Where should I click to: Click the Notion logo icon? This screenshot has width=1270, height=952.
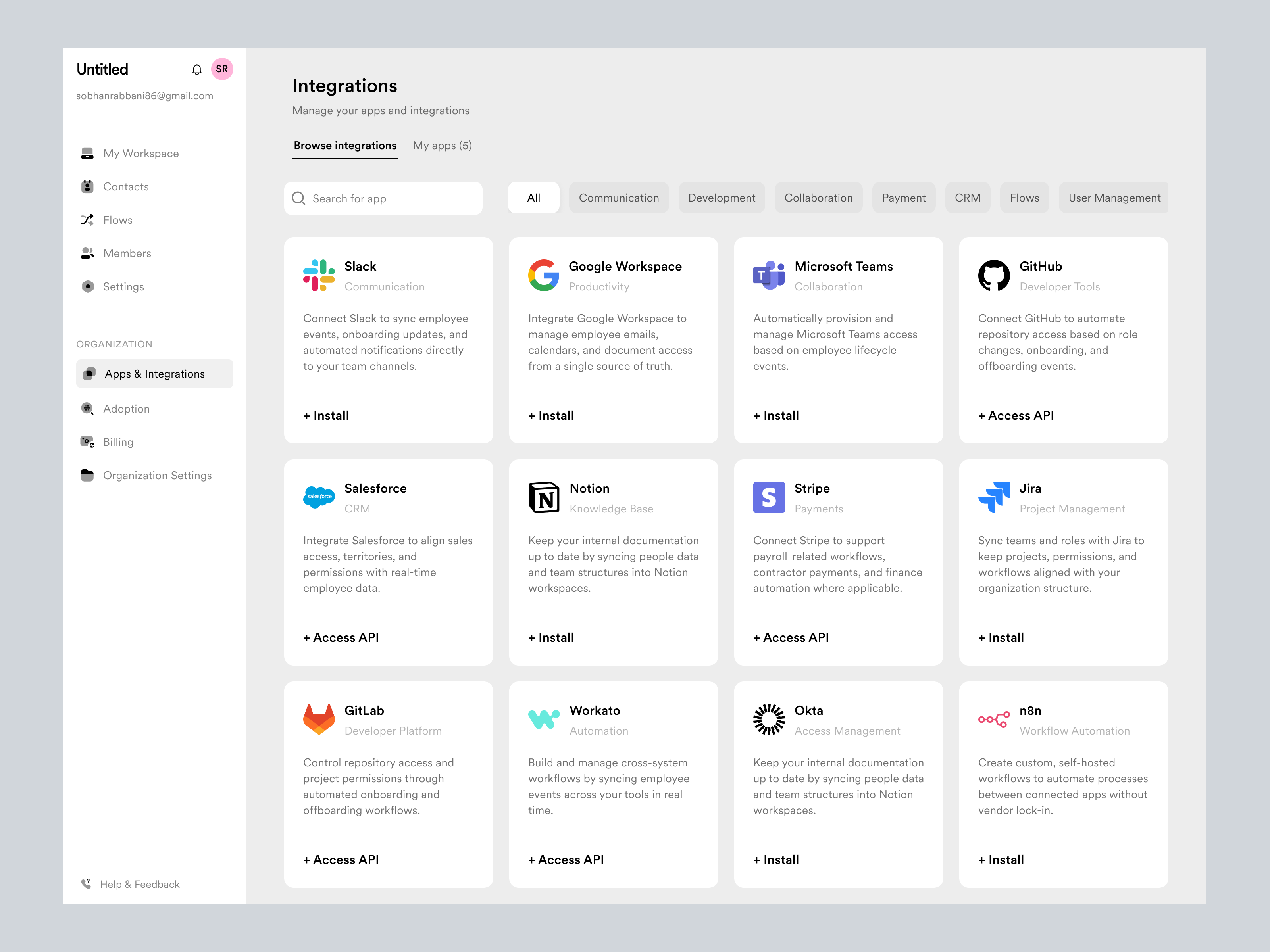(x=544, y=497)
